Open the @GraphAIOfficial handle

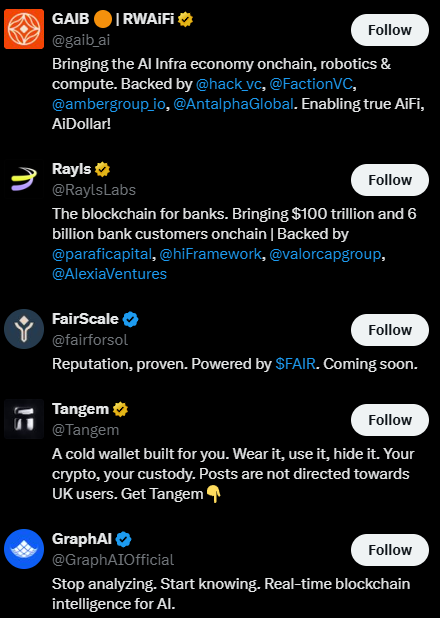coord(113,560)
